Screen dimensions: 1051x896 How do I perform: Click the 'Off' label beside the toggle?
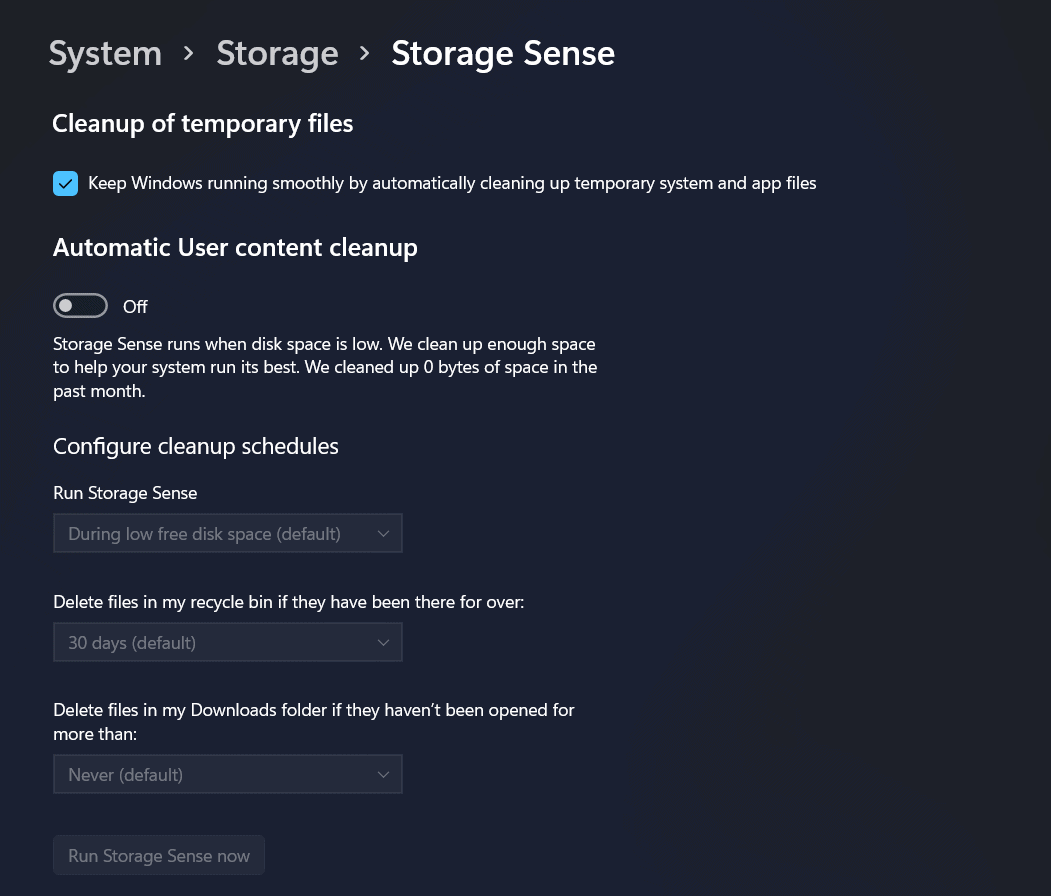[135, 307]
